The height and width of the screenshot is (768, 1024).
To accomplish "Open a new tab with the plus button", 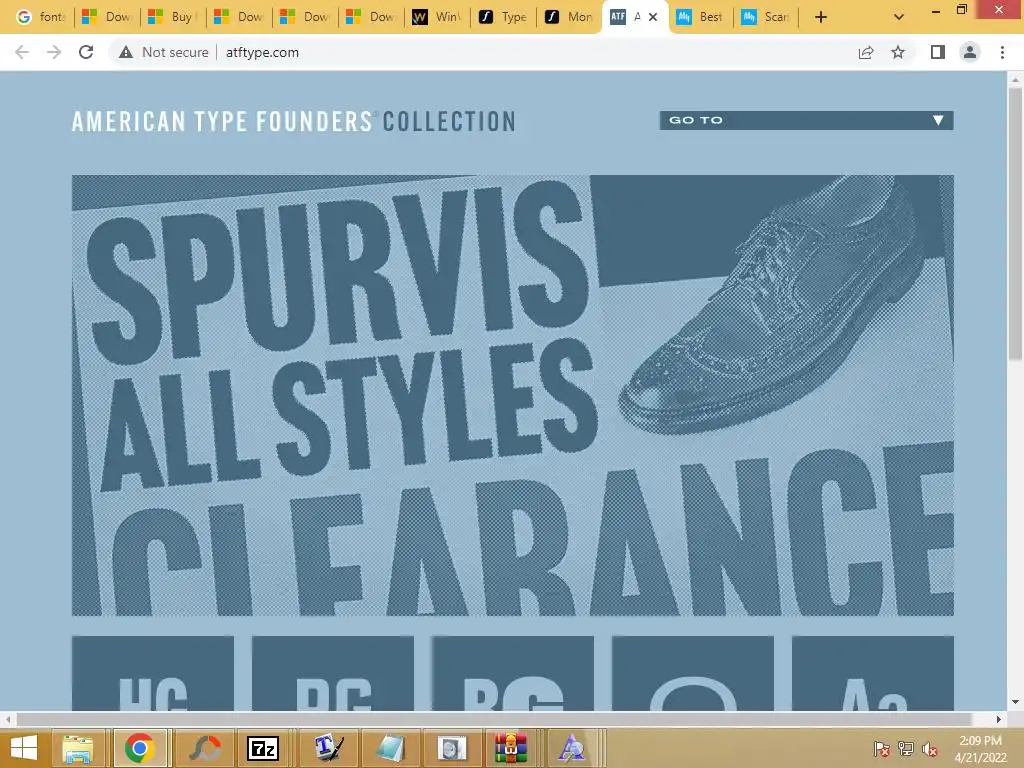I will [x=821, y=17].
